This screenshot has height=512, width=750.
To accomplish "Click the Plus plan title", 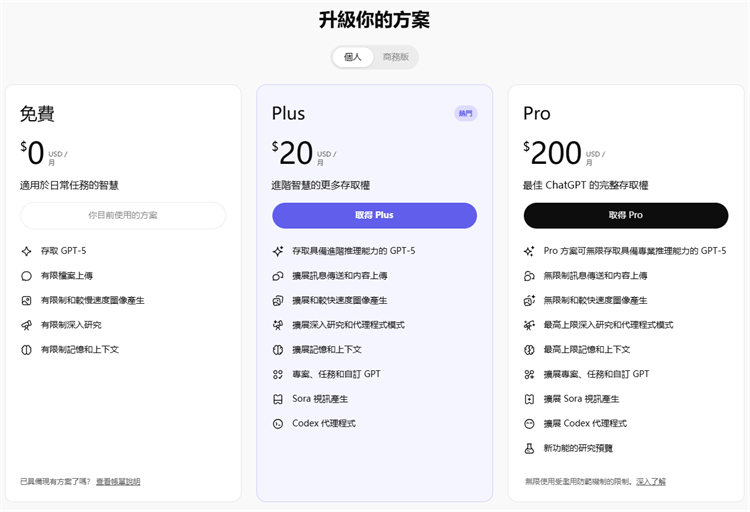I will point(288,114).
